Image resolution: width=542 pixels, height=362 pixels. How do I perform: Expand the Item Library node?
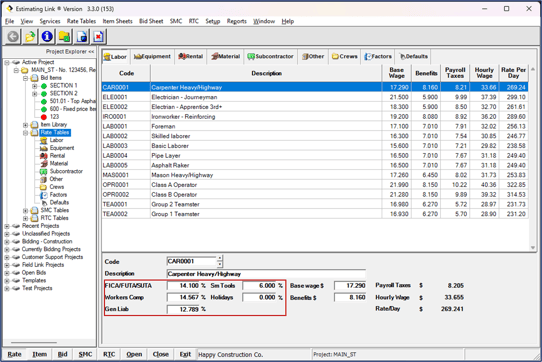point(25,125)
